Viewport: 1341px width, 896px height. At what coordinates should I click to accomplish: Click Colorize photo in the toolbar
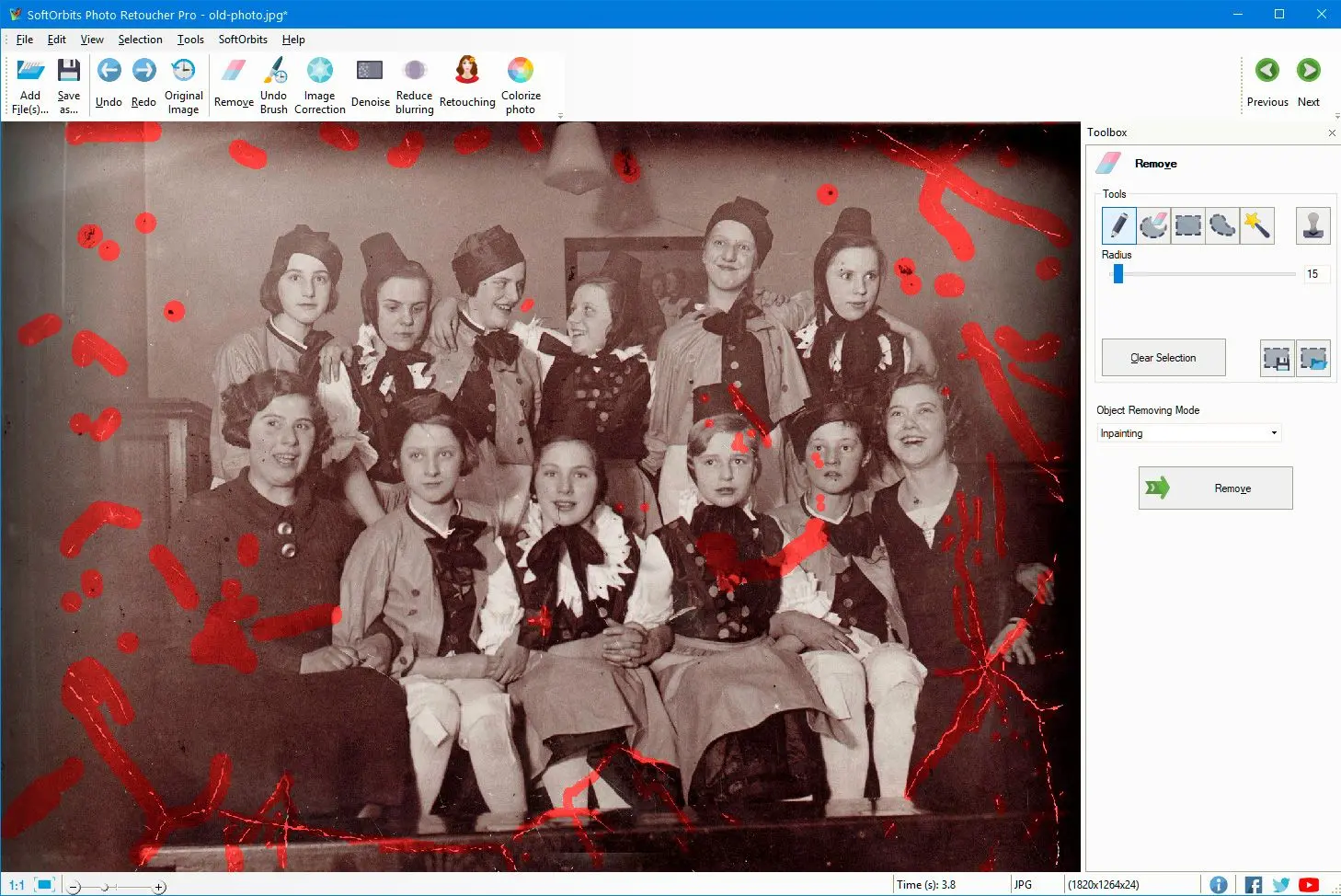pyautogui.click(x=521, y=85)
